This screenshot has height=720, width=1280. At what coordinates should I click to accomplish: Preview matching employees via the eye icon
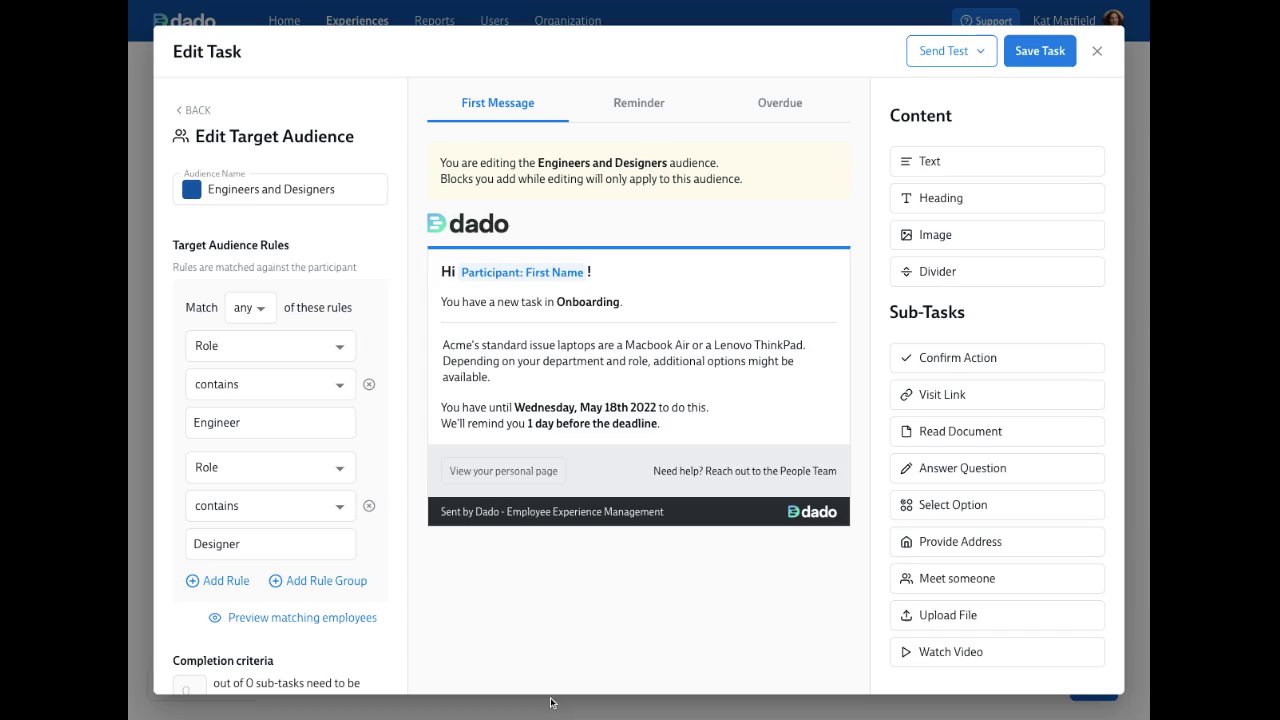coord(215,618)
